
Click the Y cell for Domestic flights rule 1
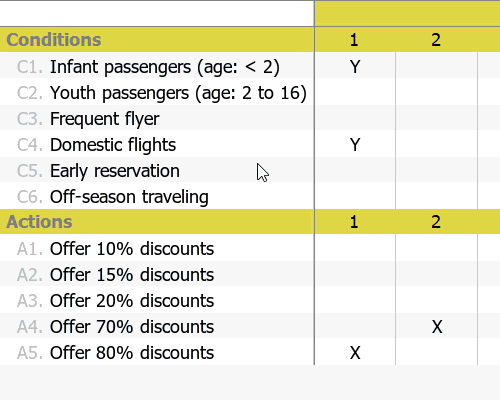[355, 145]
